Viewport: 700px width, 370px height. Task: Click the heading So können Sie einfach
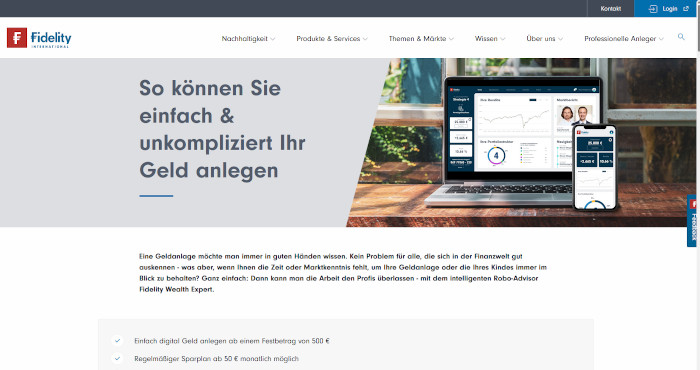coord(222,129)
